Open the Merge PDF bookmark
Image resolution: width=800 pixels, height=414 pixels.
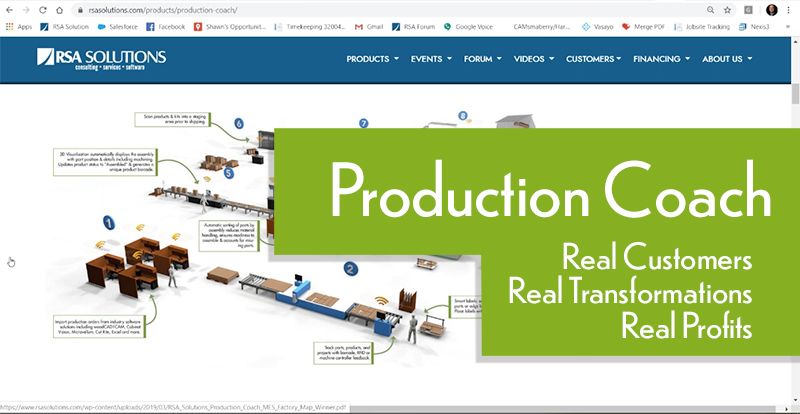coord(643,27)
